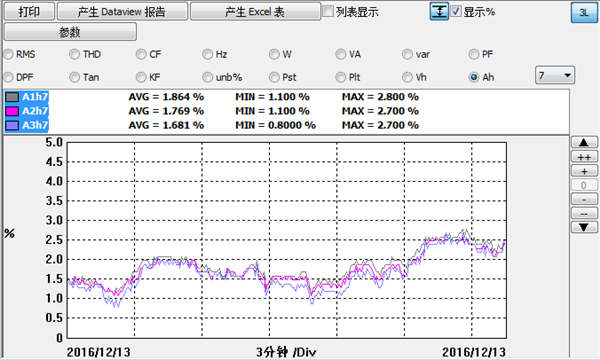Click the MIN = 0.8000 % value

coord(276,125)
